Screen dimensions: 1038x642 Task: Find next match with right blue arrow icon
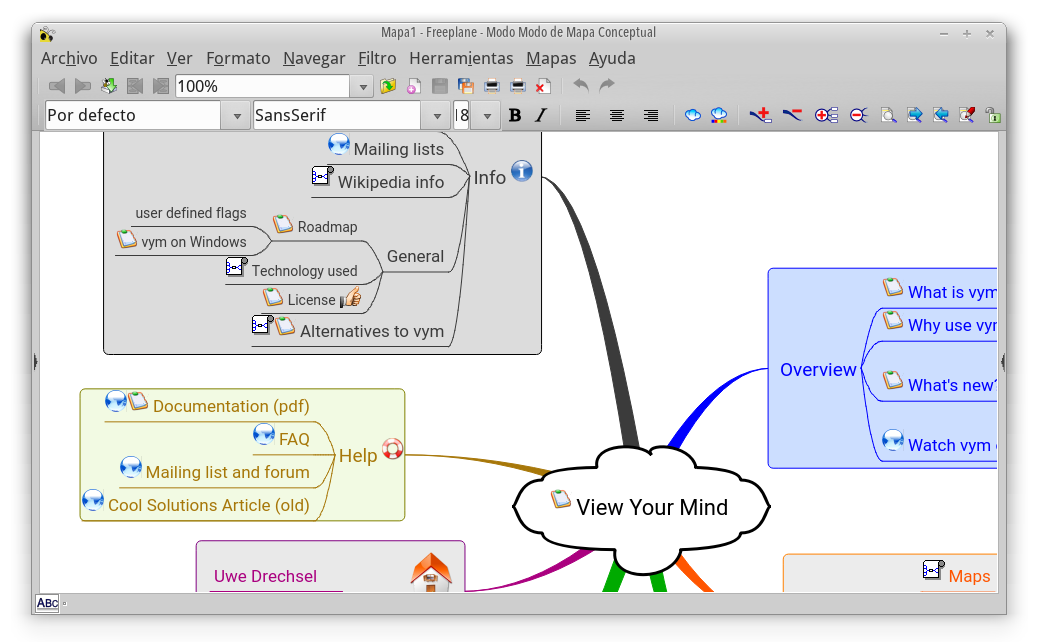pos(915,115)
